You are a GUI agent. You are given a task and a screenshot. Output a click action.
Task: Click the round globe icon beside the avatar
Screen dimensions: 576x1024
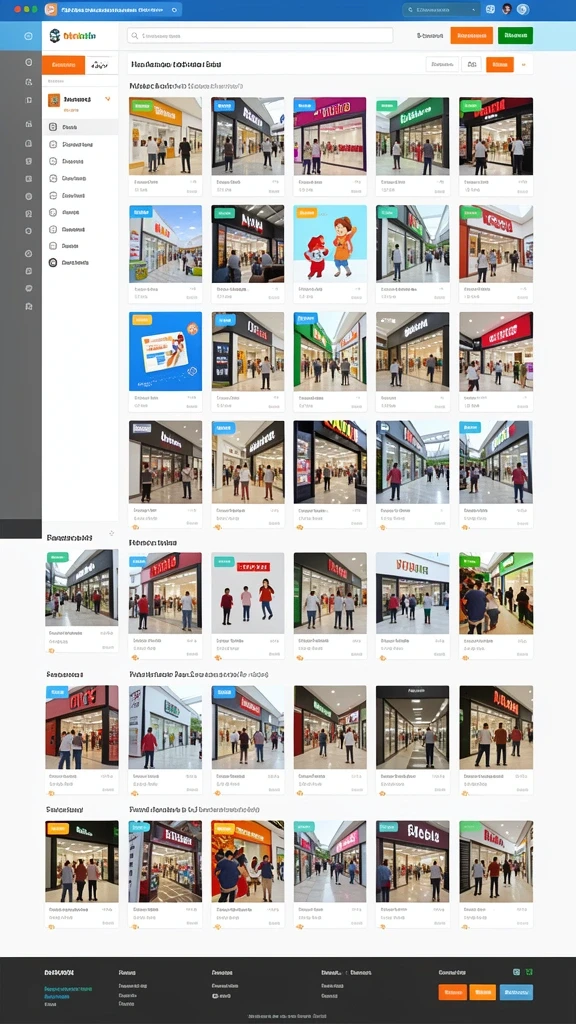click(x=522, y=9)
